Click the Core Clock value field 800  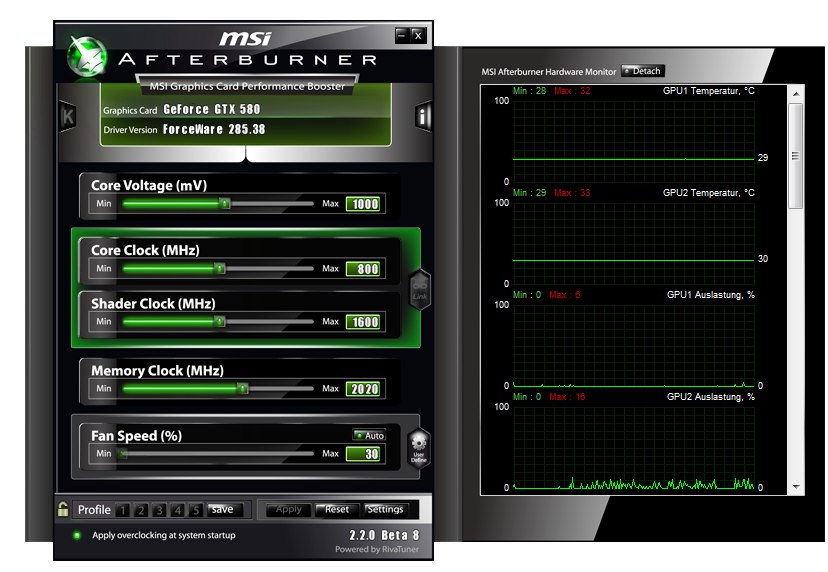point(363,269)
